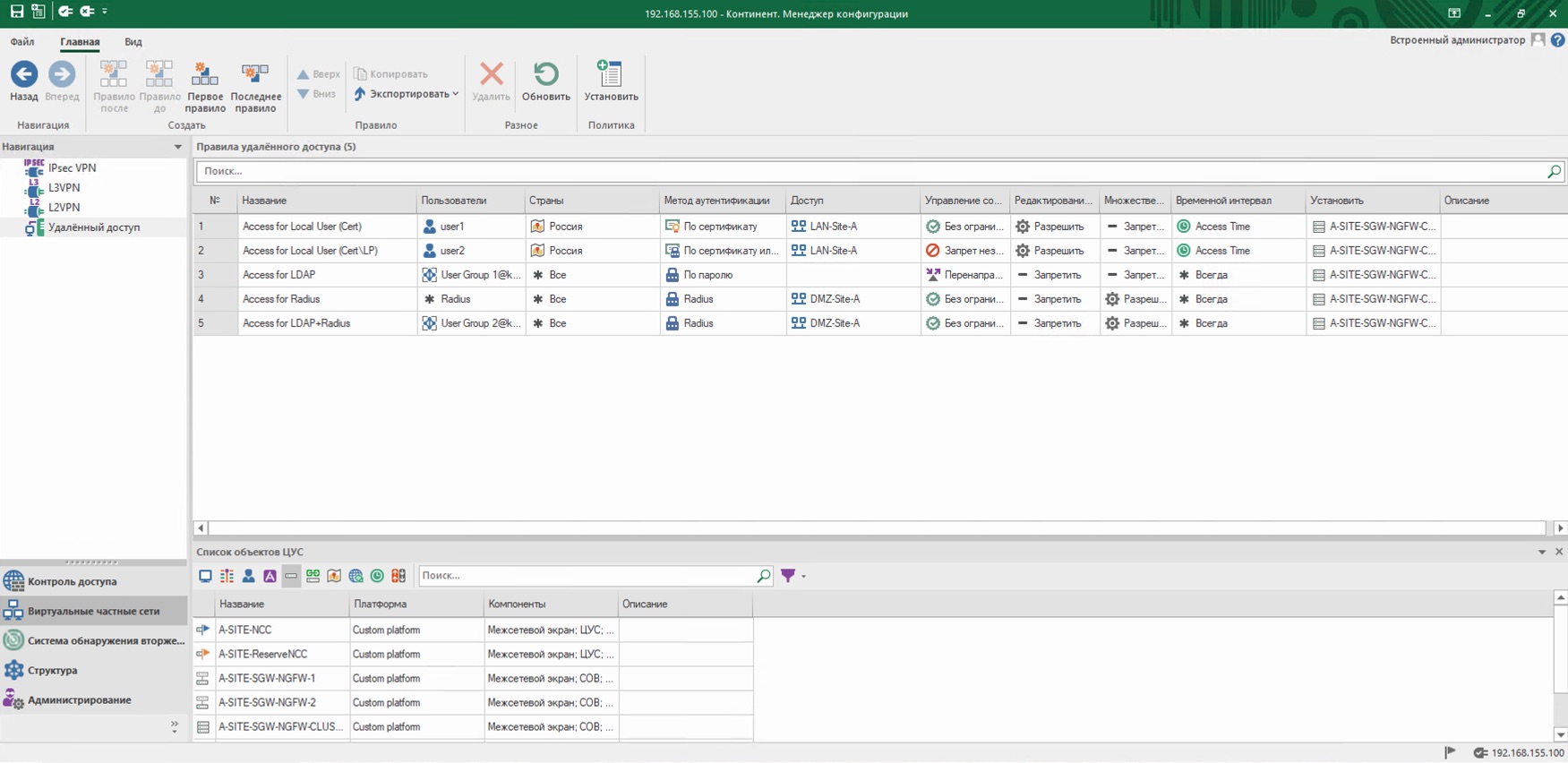This screenshot has width=1568, height=763.
Task: Open the Контроль доступа section
Action: [72, 581]
